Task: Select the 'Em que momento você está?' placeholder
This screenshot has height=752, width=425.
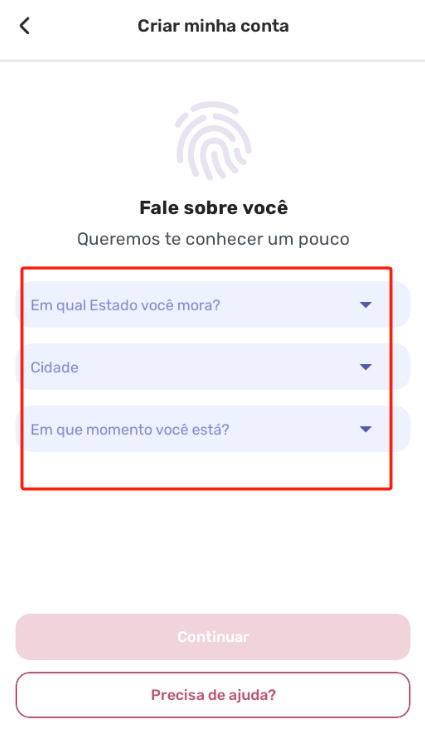Action: (130, 430)
